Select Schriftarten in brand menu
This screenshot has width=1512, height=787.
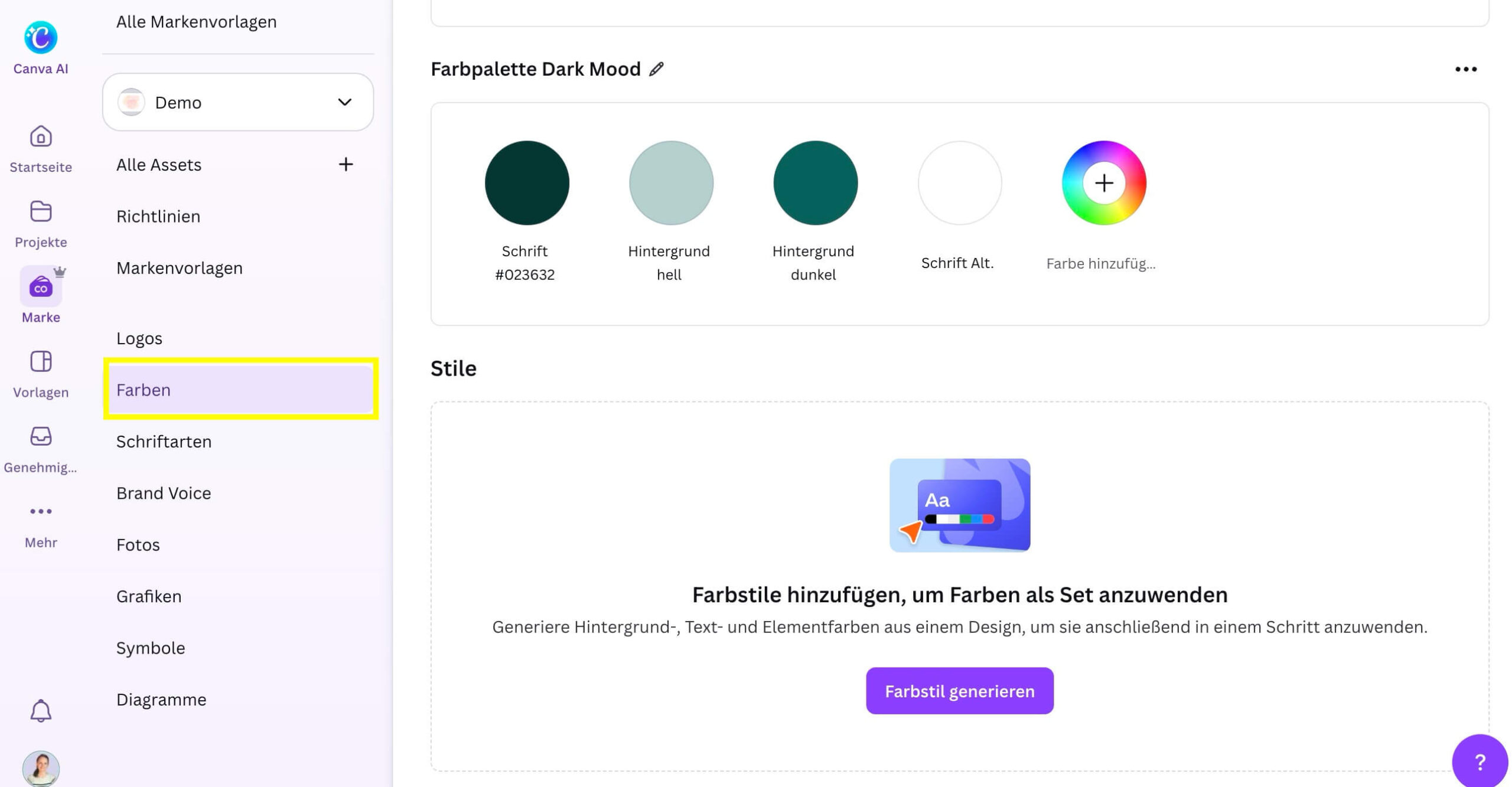click(164, 442)
